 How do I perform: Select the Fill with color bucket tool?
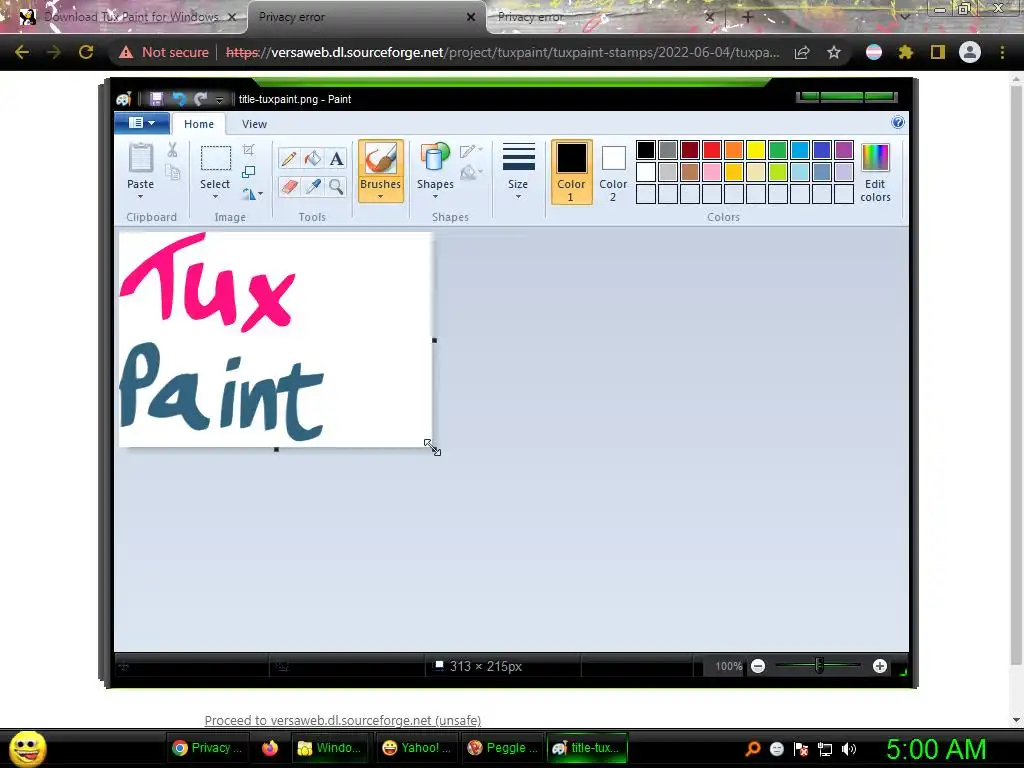[x=313, y=159]
